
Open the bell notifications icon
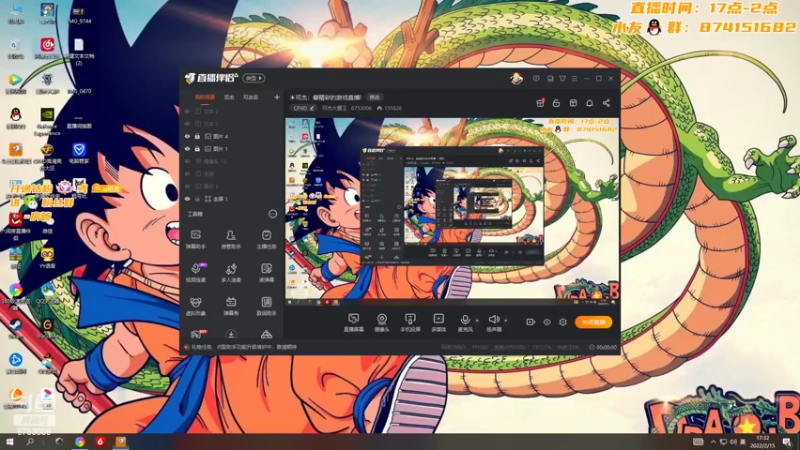click(x=589, y=103)
